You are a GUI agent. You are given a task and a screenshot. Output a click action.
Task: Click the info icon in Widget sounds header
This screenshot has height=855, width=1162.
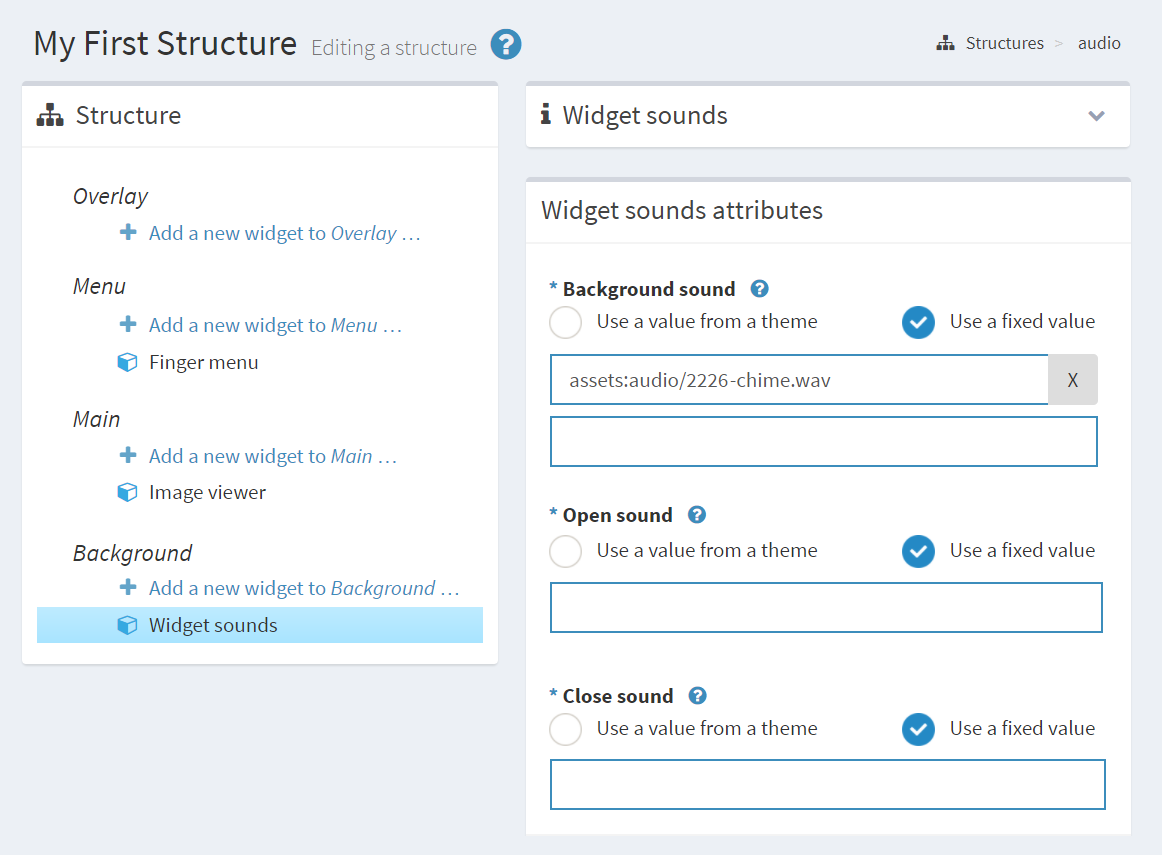pyautogui.click(x=546, y=115)
